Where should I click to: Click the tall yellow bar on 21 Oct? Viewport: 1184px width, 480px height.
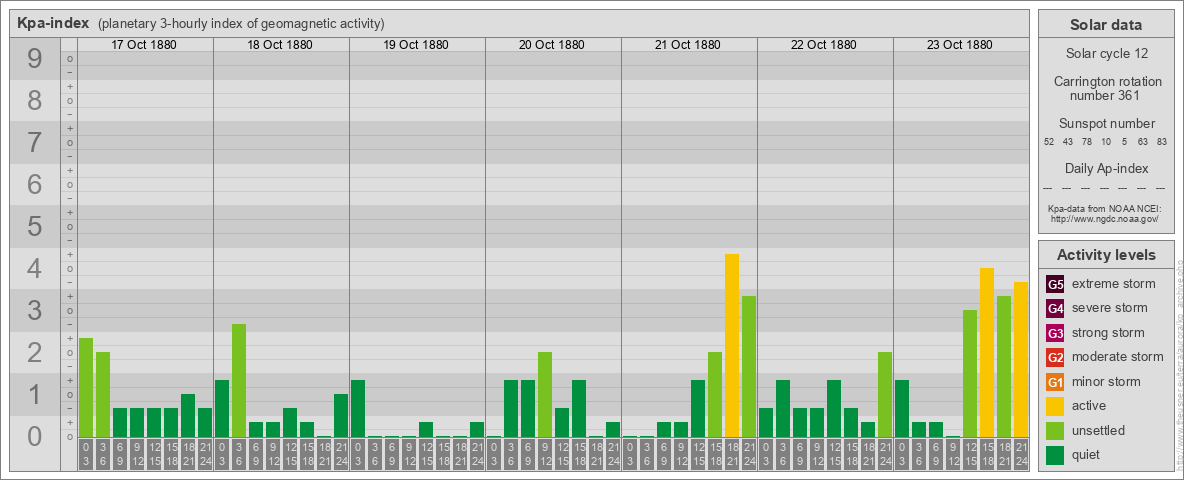pyautogui.click(x=732, y=346)
